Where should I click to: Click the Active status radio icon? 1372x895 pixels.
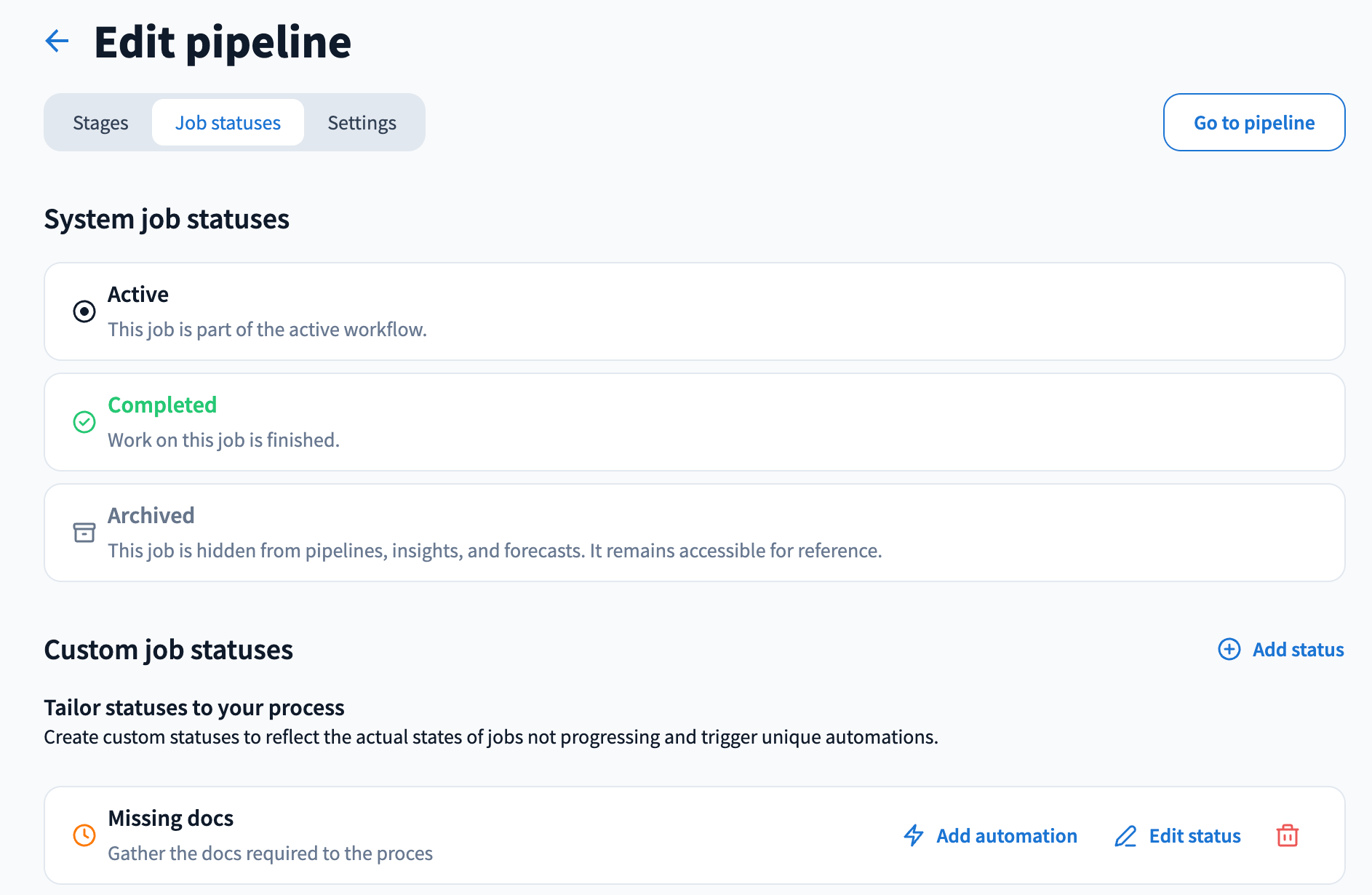pyautogui.click(x=84, y=311)
